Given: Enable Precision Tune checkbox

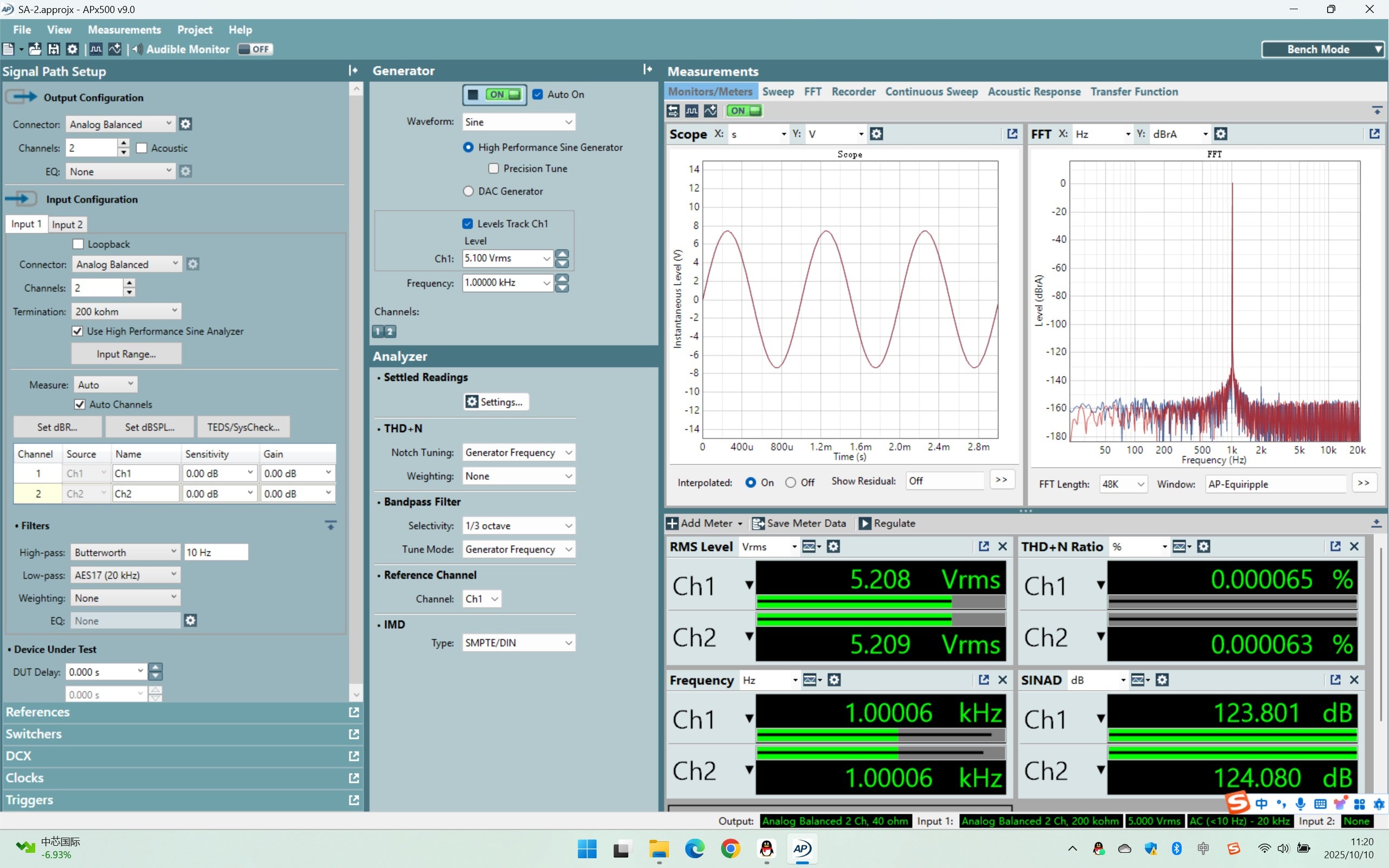Looking at the screenshot, I should click(494, 168).
